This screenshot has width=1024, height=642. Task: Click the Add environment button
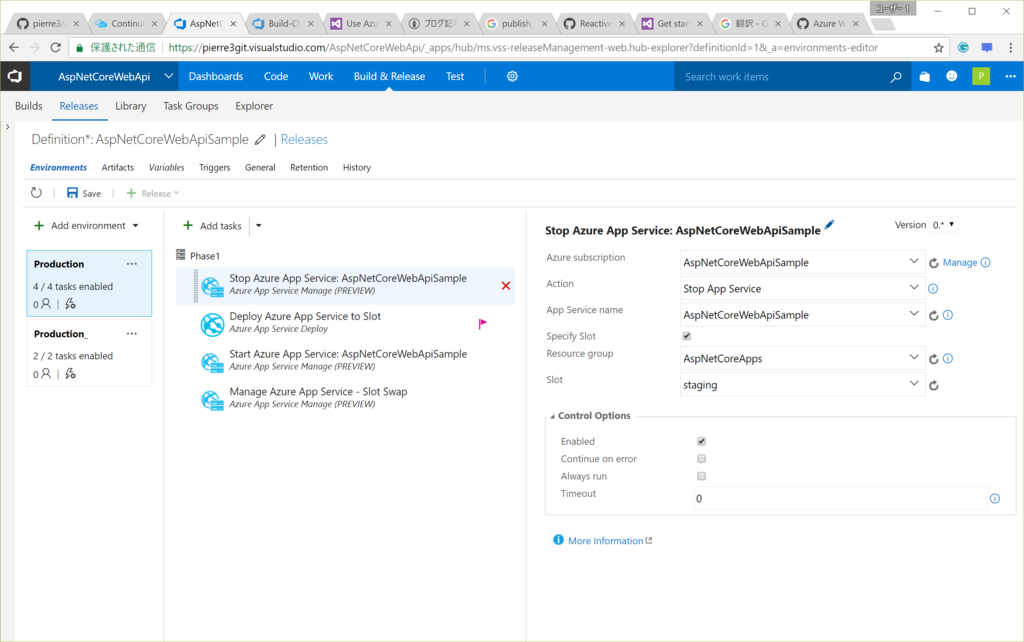pyautogui.click(x=80, y=226)
